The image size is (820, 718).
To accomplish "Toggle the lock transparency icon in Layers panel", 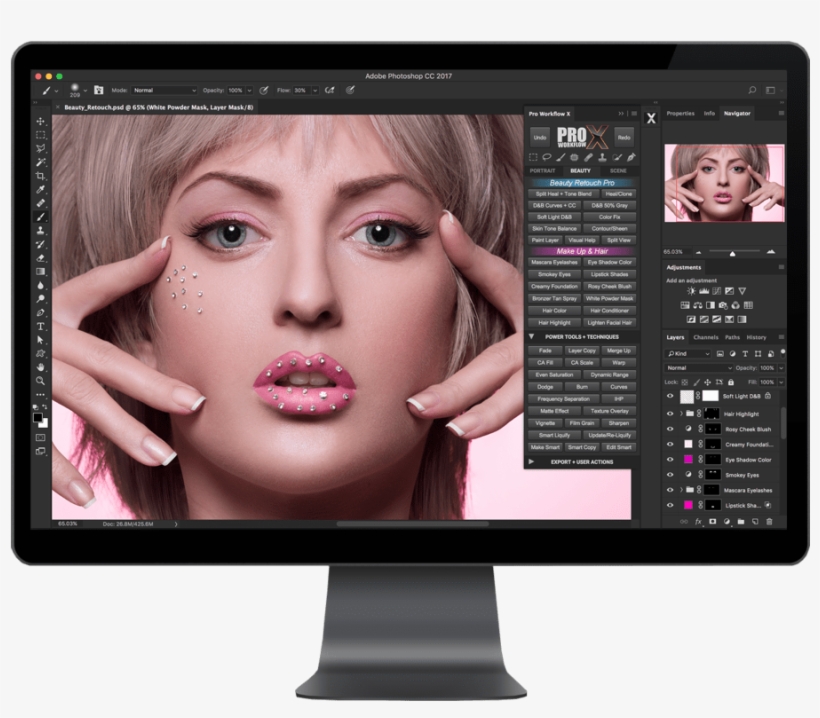I will (684, 382).
